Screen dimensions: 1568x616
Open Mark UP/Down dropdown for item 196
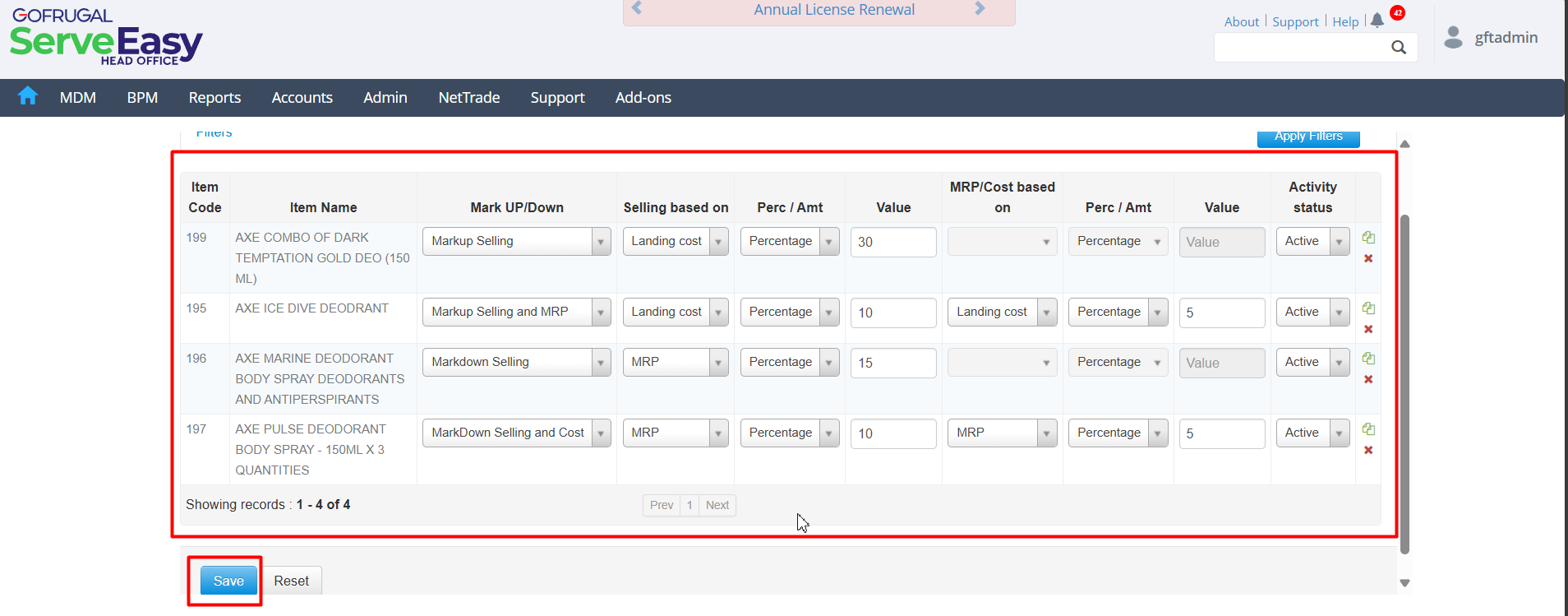coord(516,362)
